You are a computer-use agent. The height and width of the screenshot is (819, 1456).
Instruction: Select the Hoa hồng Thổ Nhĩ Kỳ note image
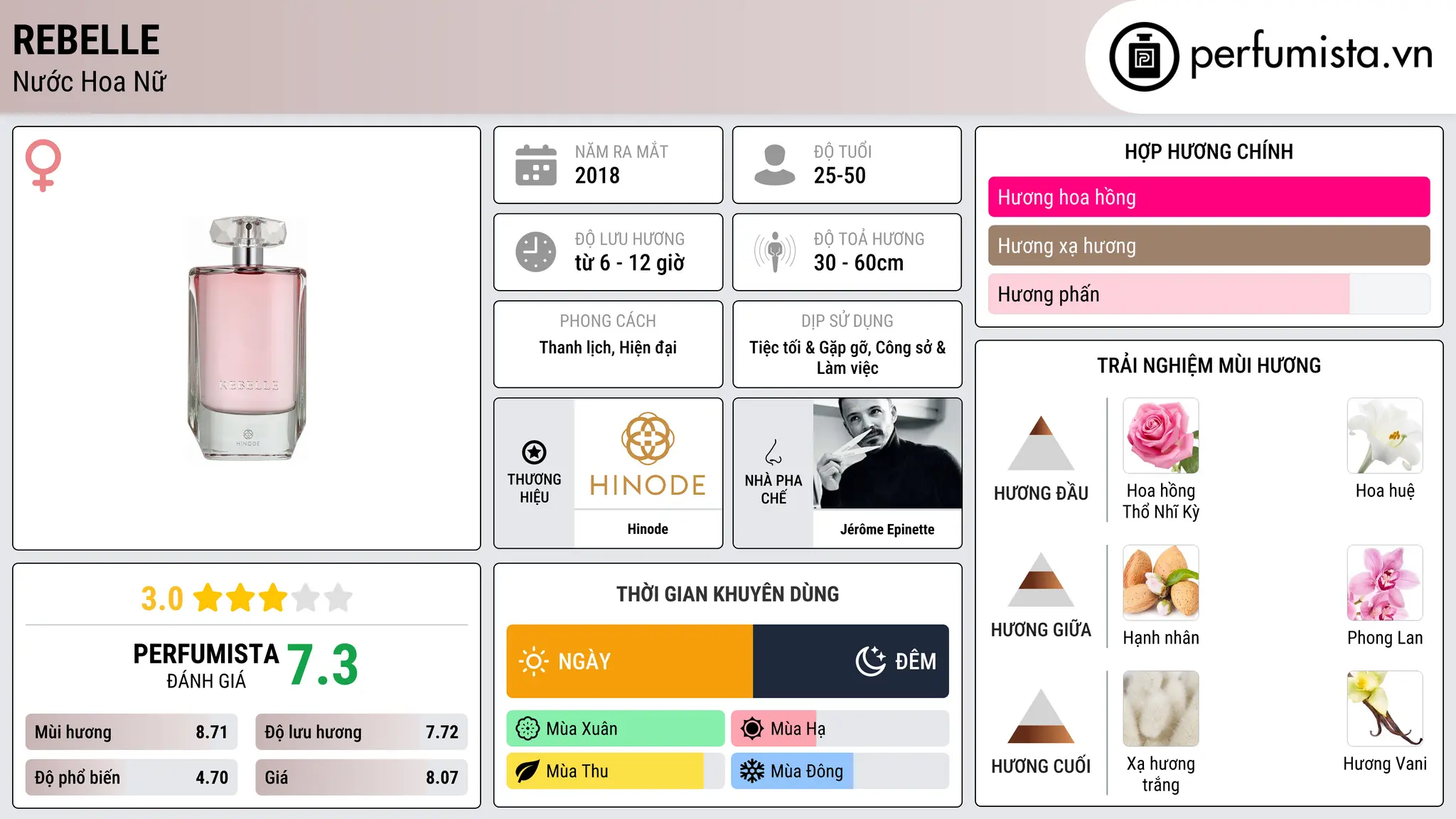pyautogui.click(x=1161, y=436)
